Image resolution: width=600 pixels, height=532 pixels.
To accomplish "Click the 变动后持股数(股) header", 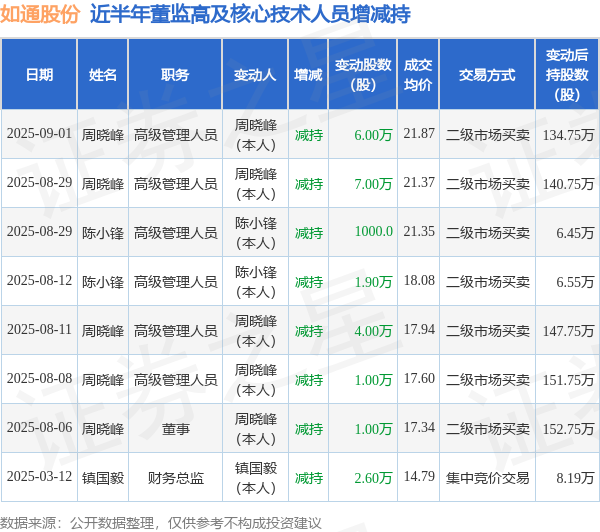I will click(x=567, y=75).
